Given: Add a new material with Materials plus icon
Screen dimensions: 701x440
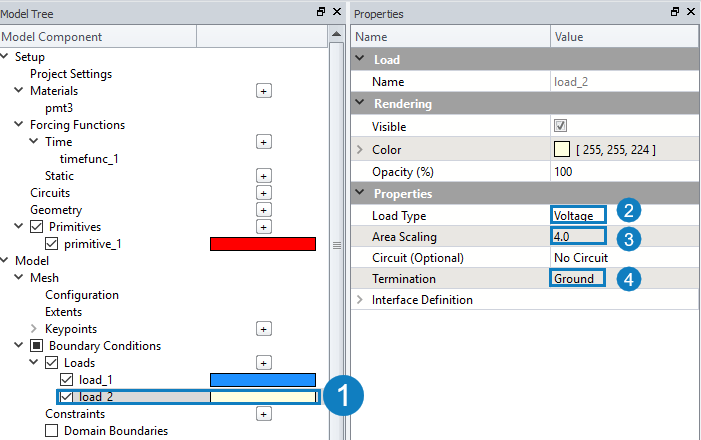Looking at the screenshot, I should pyautogui.click(x=263, y=91).
